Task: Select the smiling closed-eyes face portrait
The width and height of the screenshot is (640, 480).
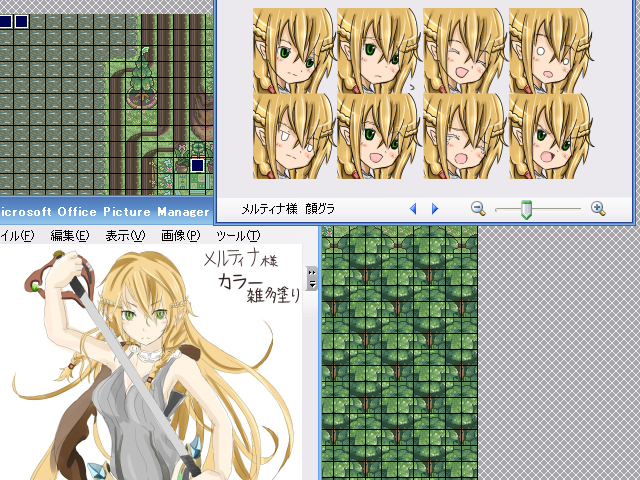Action: pos(464,51)
